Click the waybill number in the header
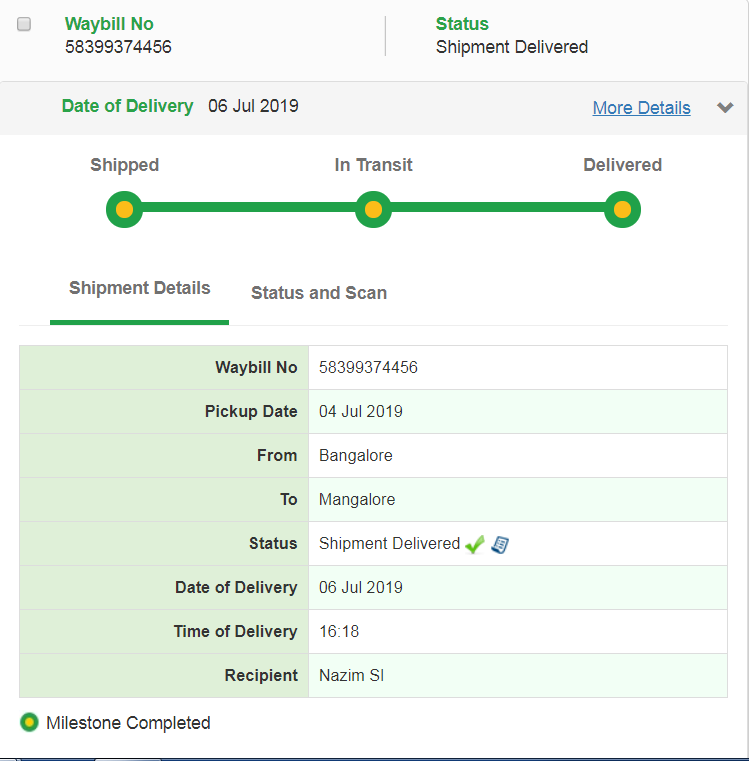This screenshot has width=749, height=761. coord(118,47)
